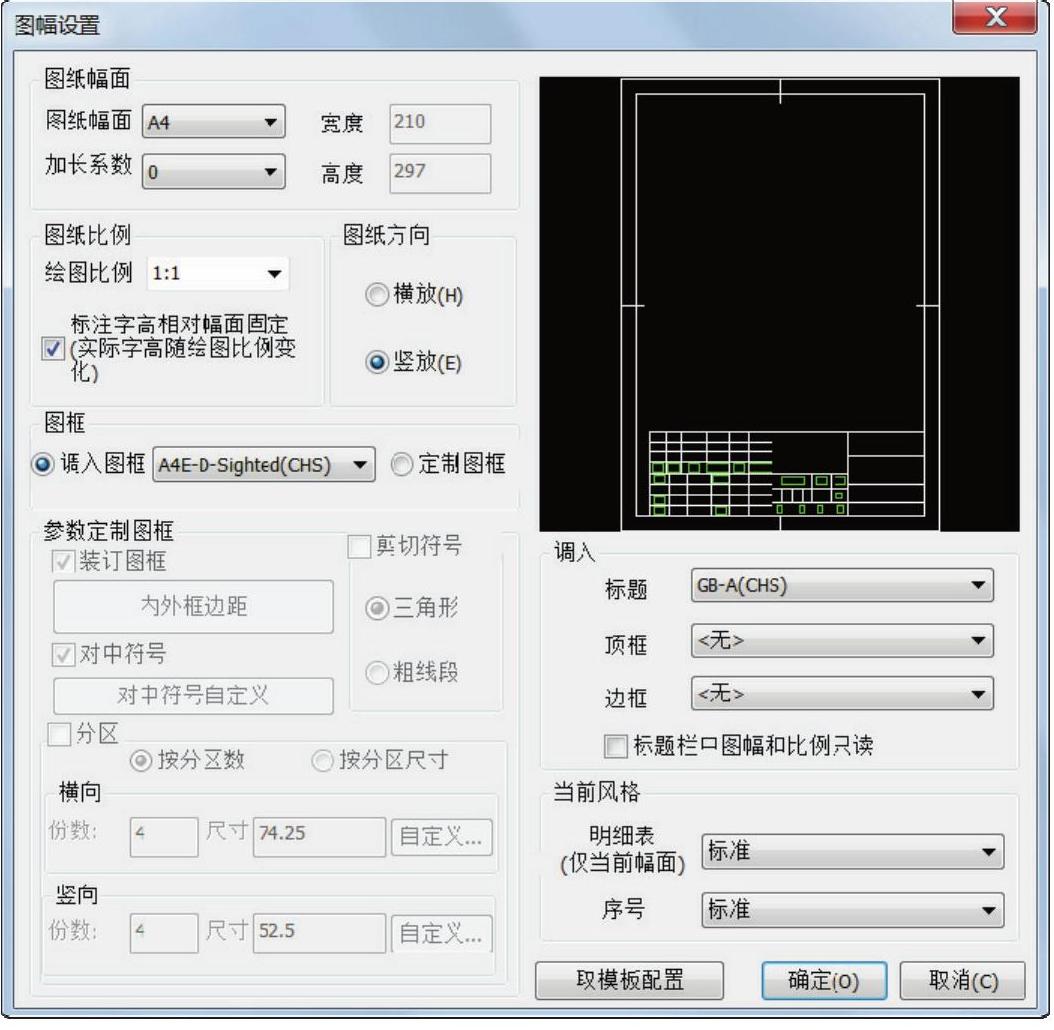This screenshot has height=1030, width=1054.
Task: Open the 图纸幅面 A4 dropdown
Action: click(x=214, y=122)
